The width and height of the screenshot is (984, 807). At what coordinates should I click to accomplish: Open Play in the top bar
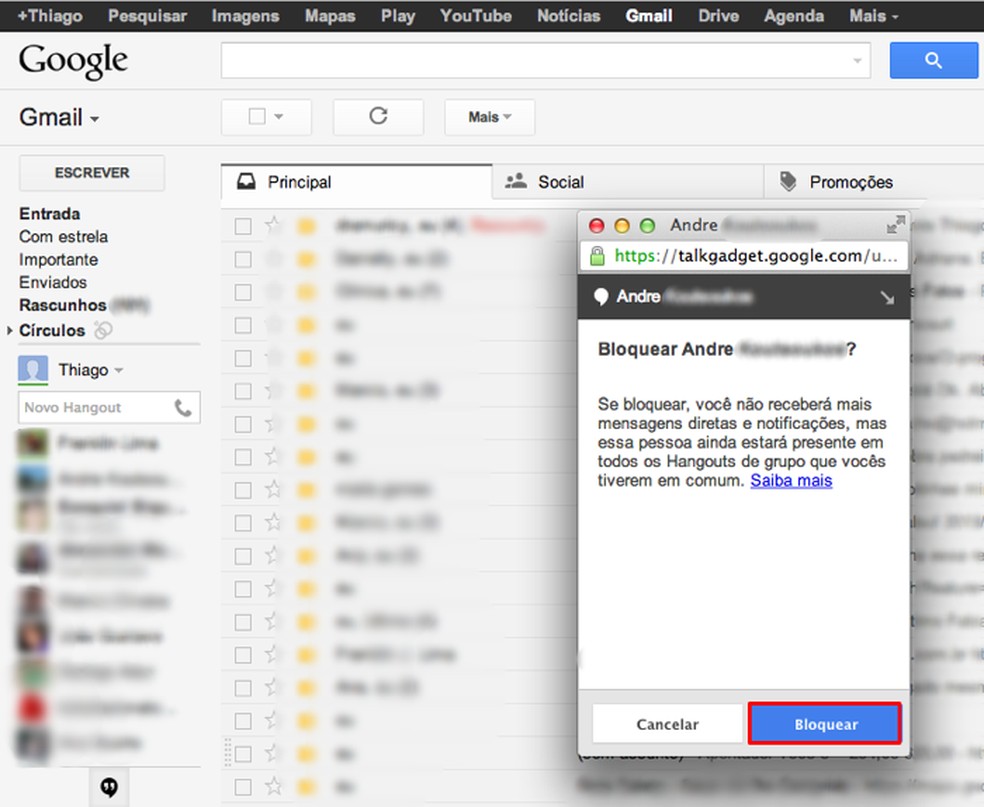(398, 16)
